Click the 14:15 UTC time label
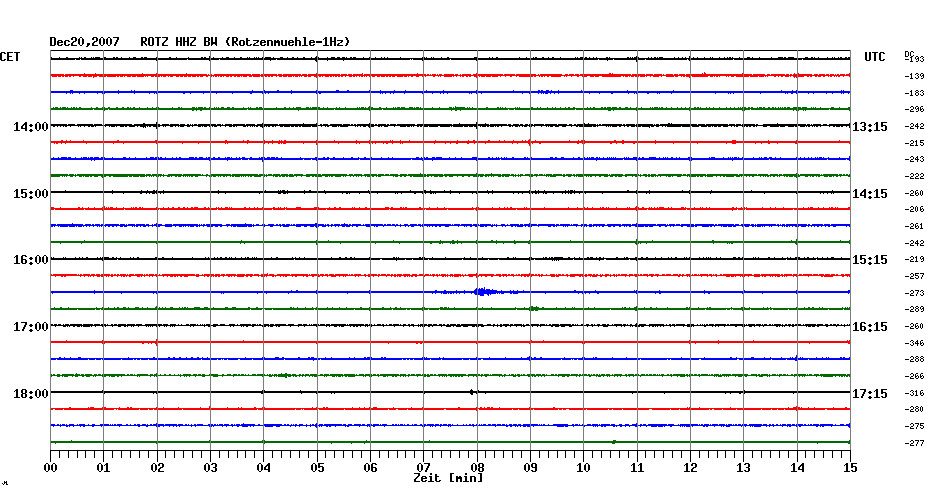This screenshot has height=494, width=930. pos(870,193)
